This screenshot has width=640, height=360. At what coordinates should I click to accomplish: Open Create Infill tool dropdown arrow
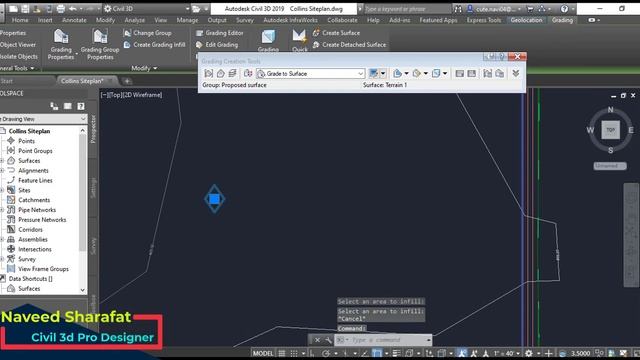pyautogui.click(x=406, y=73)
